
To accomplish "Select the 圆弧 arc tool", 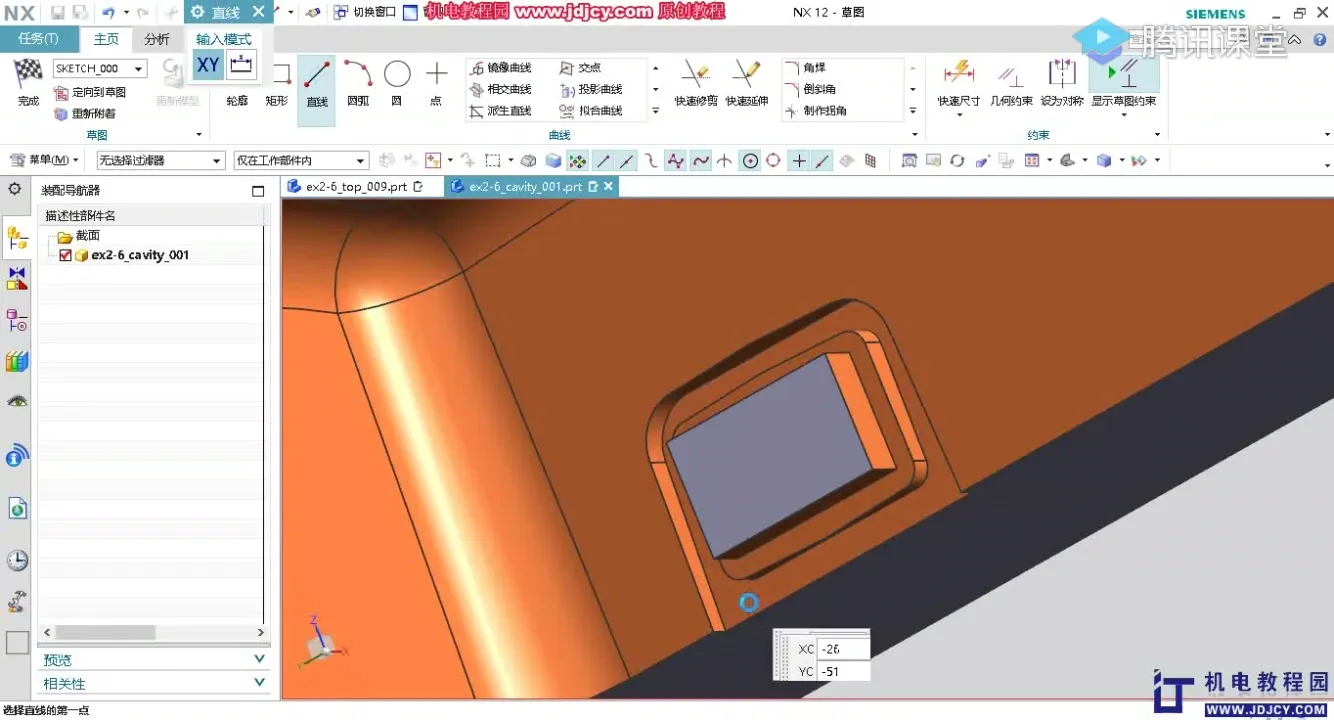I will coord(358,77).
